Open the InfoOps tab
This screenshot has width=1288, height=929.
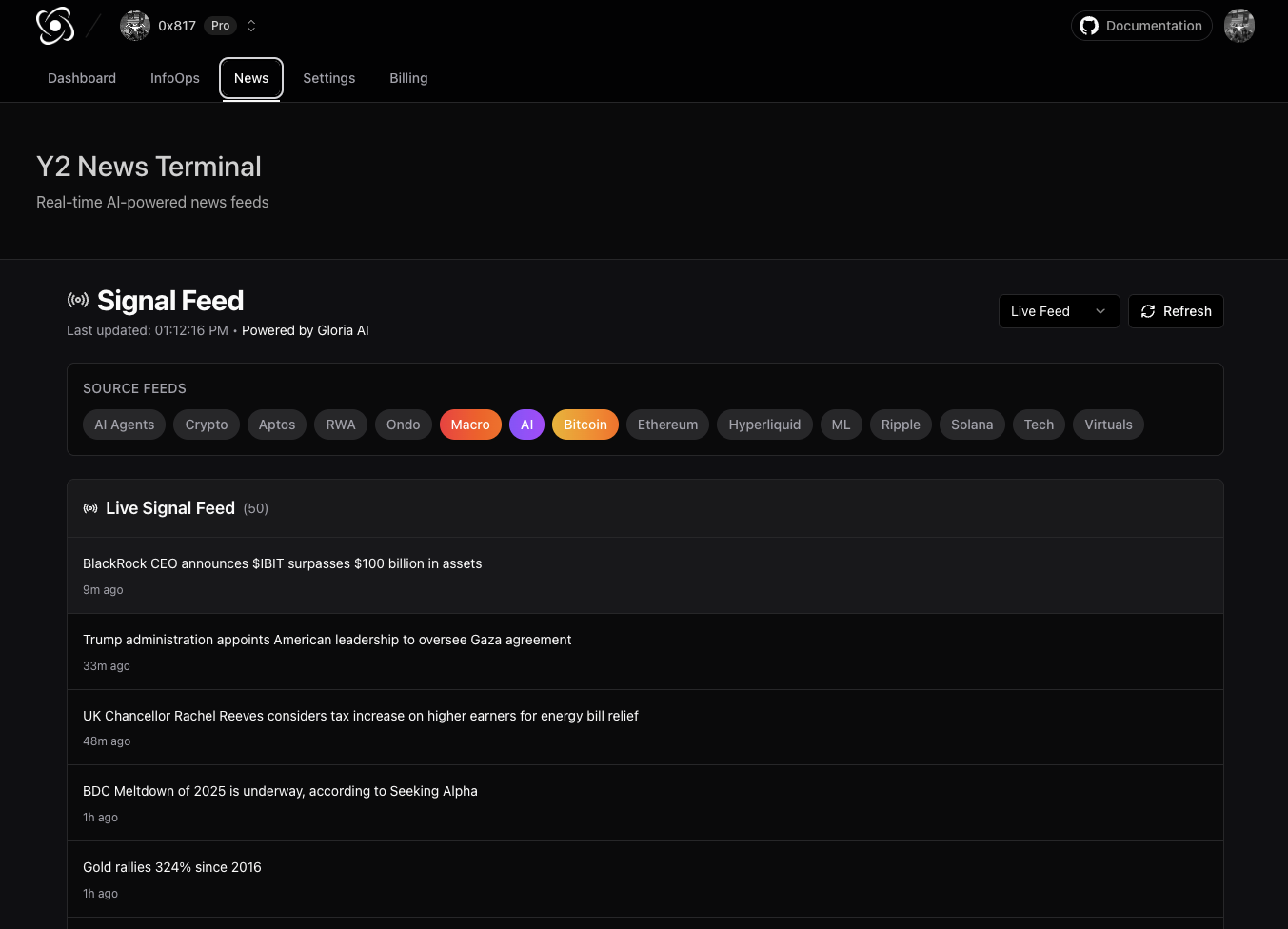(x=175, y=78)
